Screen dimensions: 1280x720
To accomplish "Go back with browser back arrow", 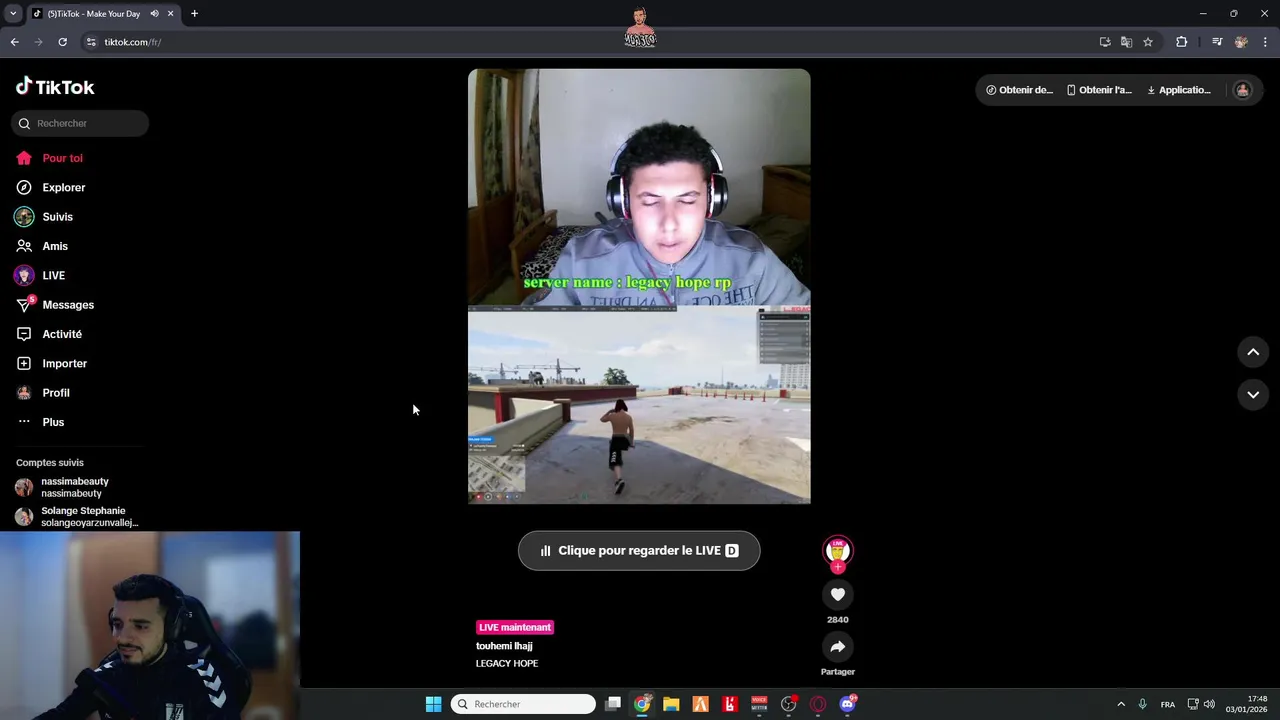I will pyautogui.click(x=14, y=42).
